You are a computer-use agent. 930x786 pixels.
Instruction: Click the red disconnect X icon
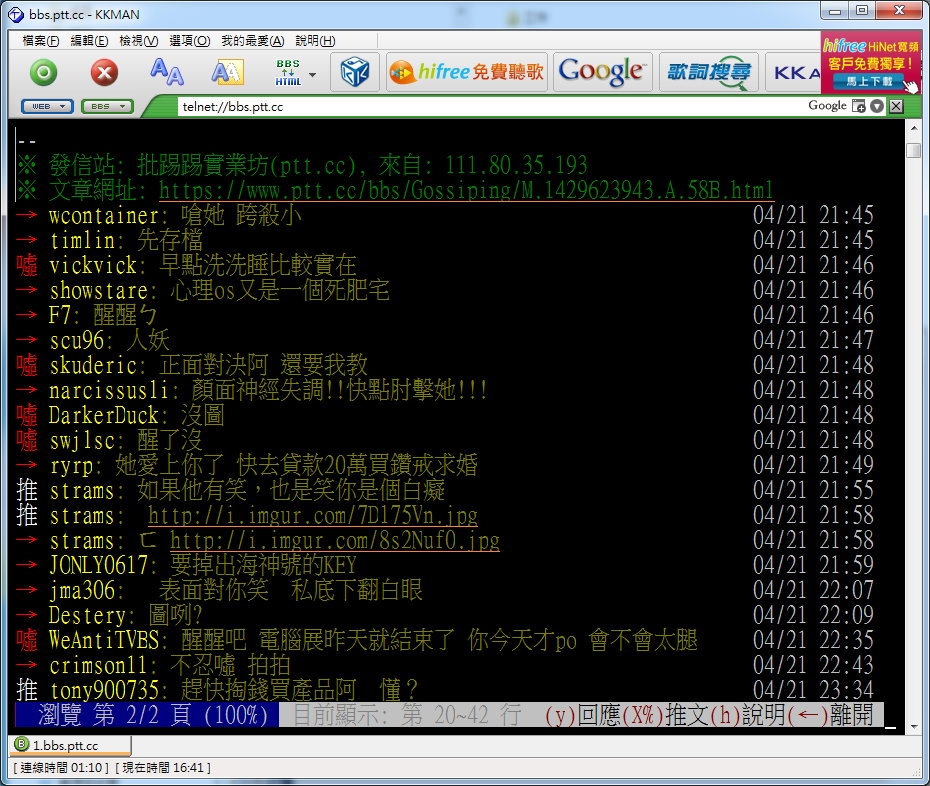coord(104,73)
